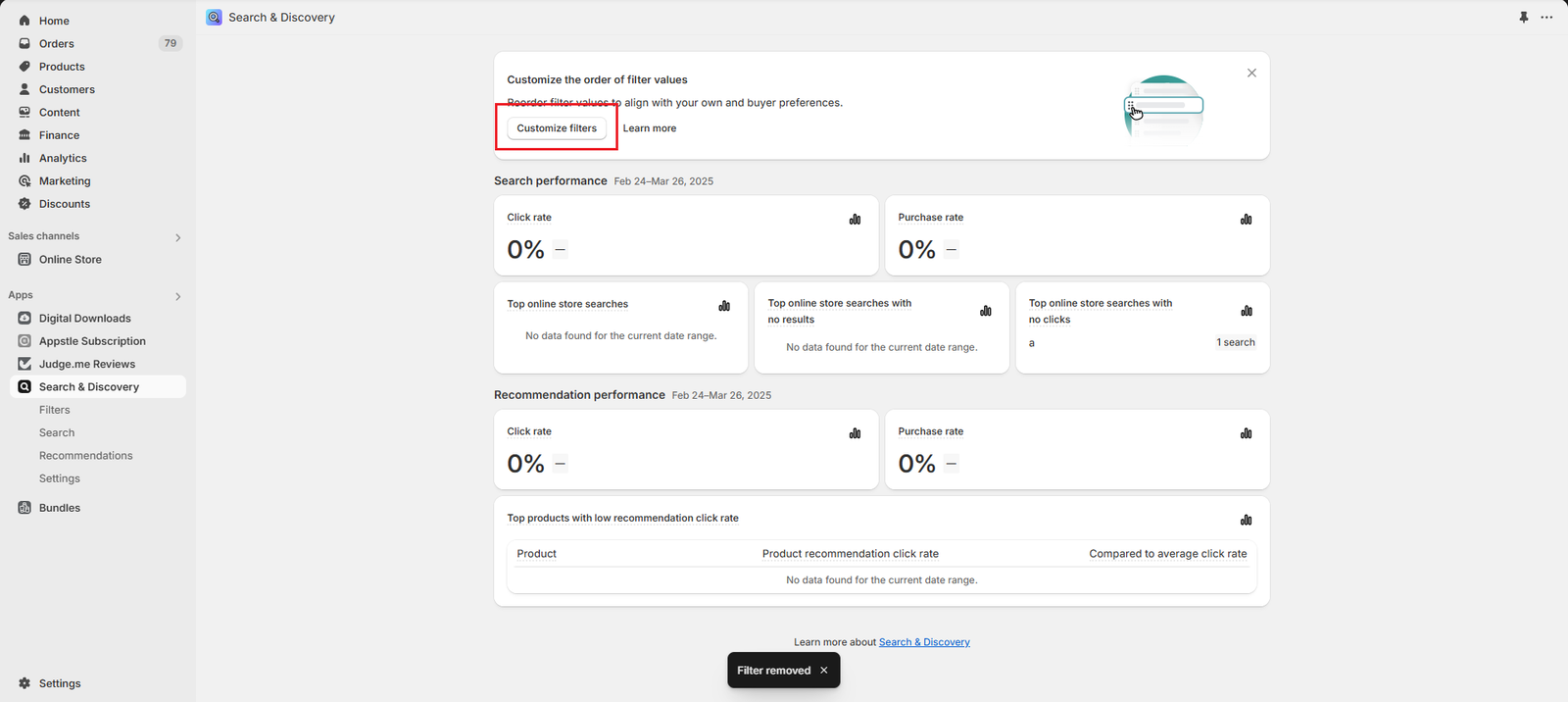Click the Judge.me Reviews app icon
This screenshot has height=702, width=1568.
coord(24,364)
